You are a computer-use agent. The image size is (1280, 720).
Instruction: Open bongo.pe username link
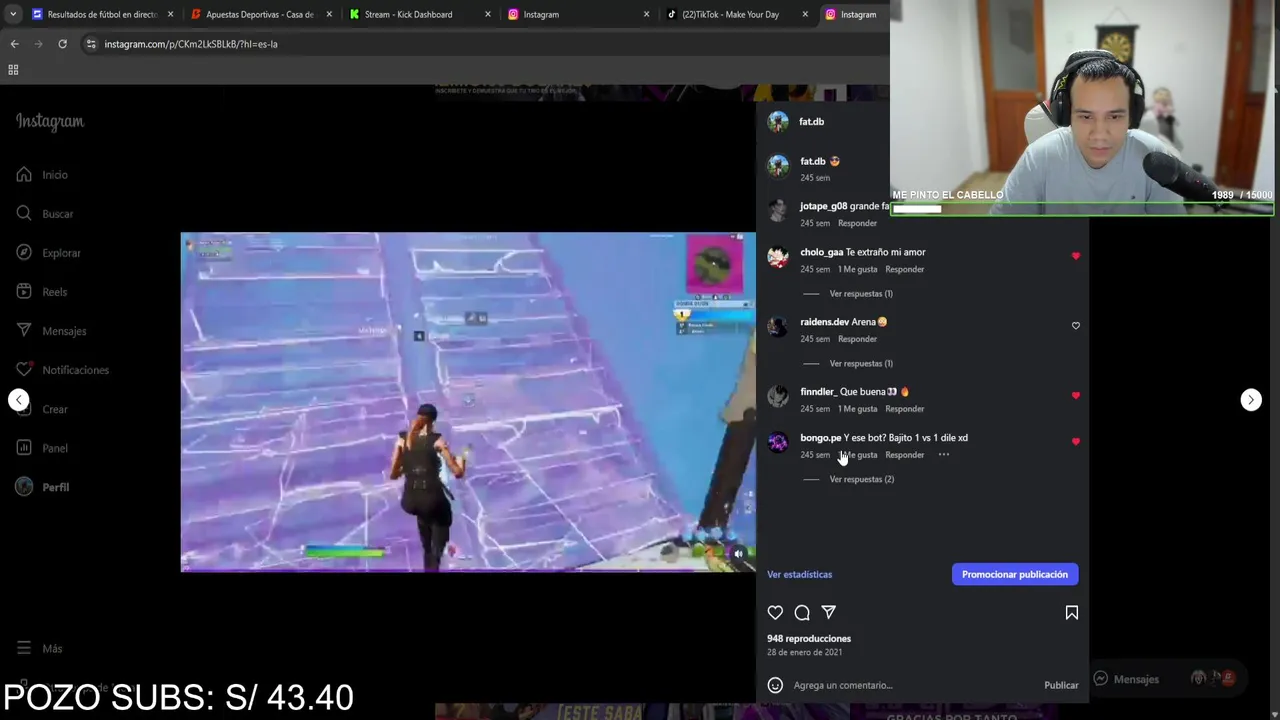click(x=820, y=438)
